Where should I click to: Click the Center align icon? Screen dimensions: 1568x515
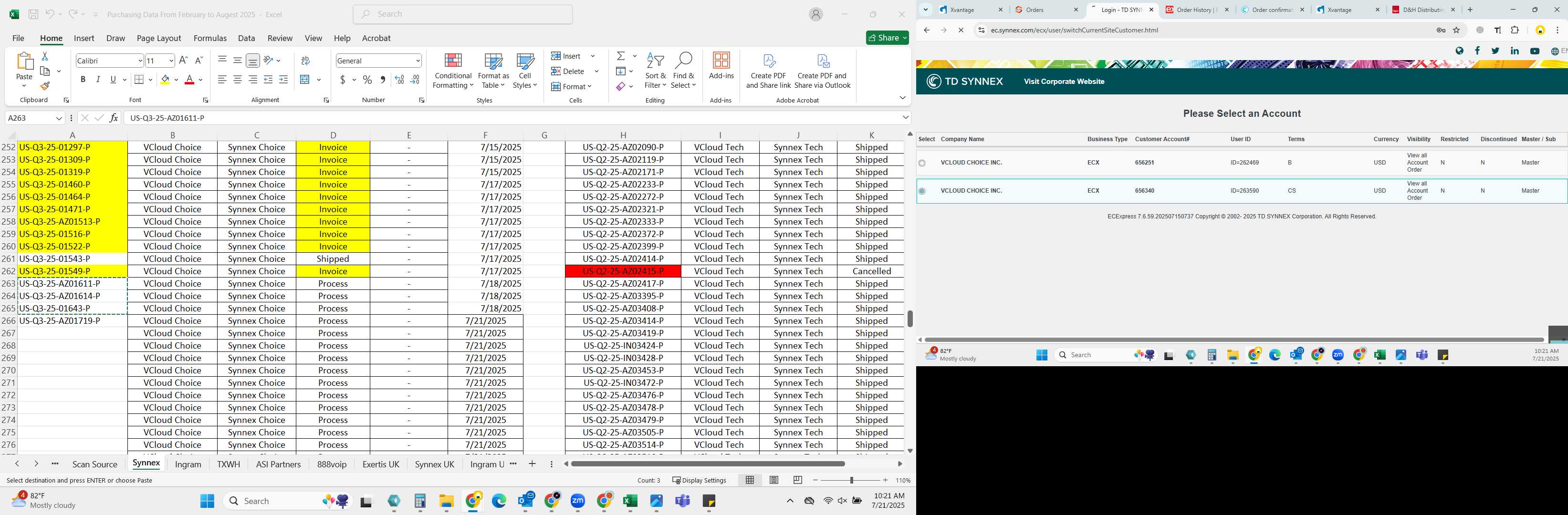(237, 80)
